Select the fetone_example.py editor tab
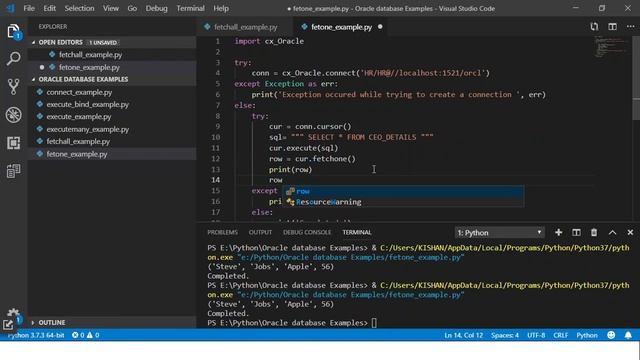The width and height of the screenshot is (640, 360). (340, 27)
